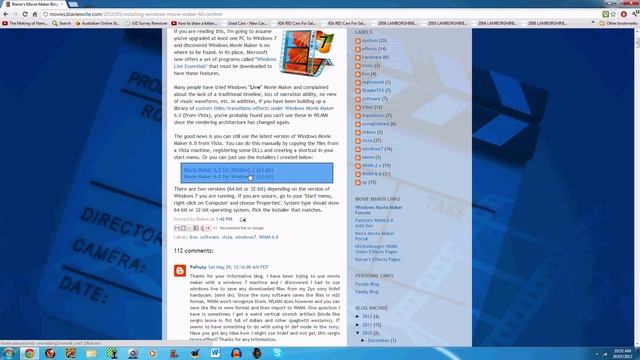Select the Blaine's Movie Maker Blog tab
This screenshot has height=360, width=640.
(34, 4)
